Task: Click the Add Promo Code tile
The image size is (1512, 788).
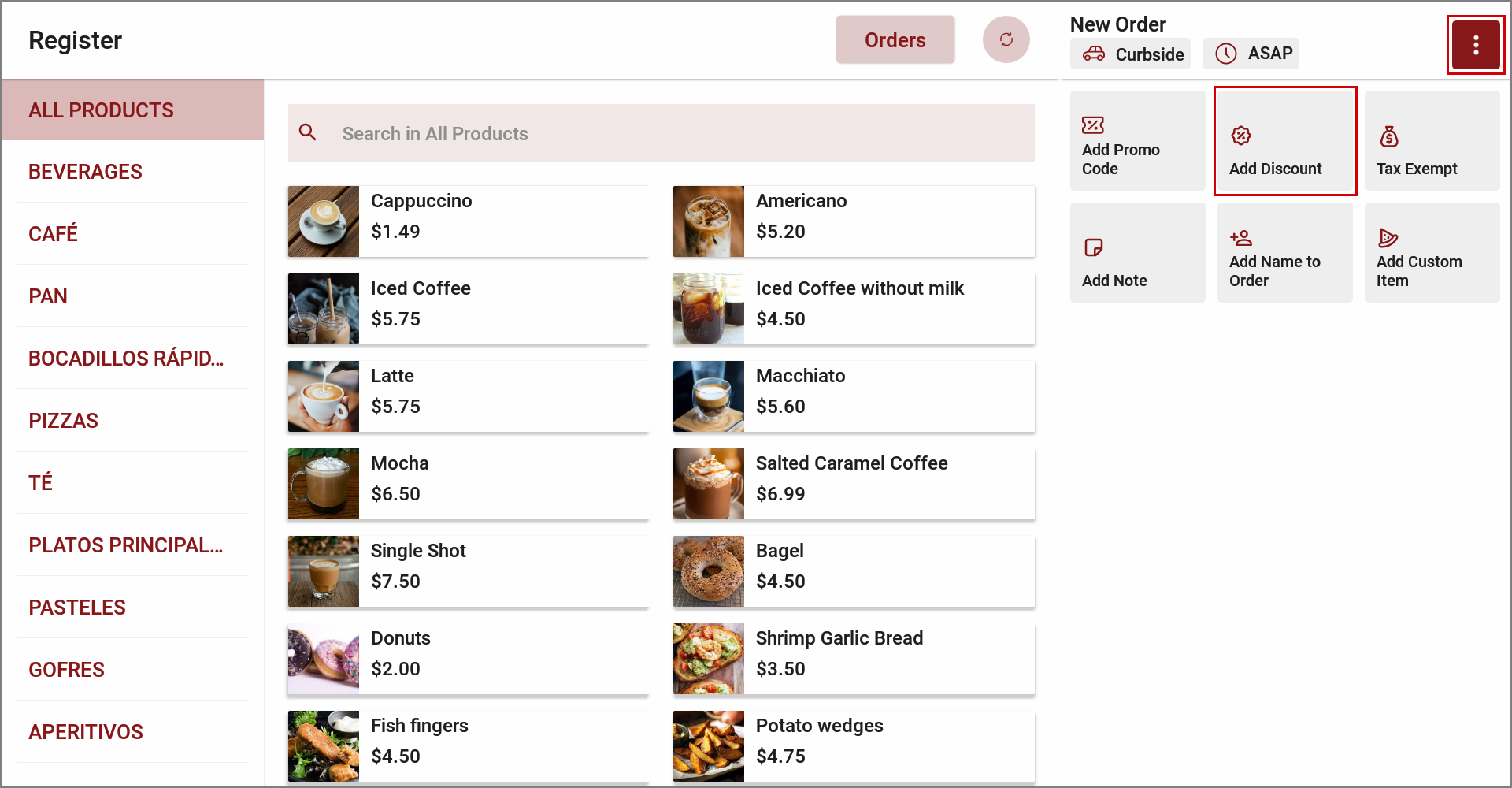Action: tap(1137, 141)
